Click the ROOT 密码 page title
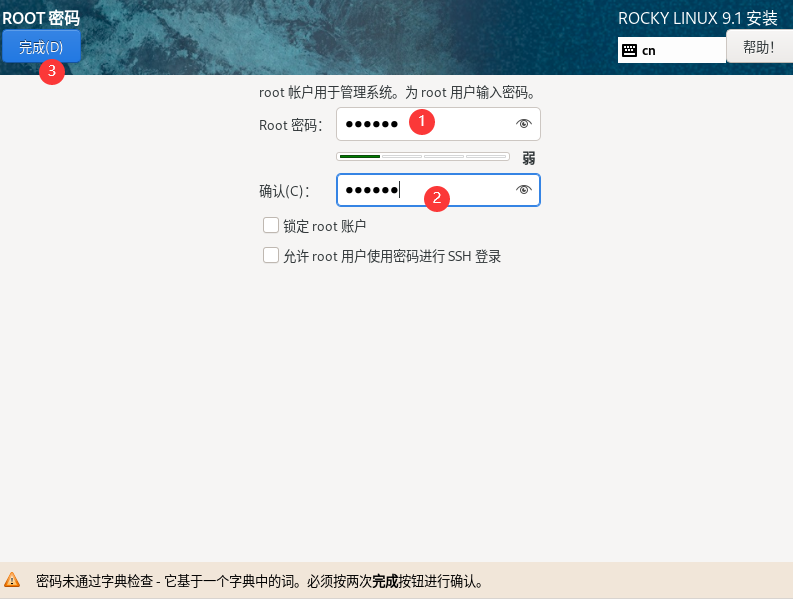Screen dimensions: 793x599 pos(41,19)
